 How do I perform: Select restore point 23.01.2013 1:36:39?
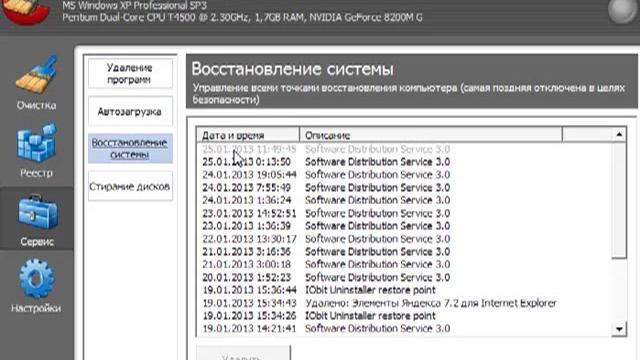[x=404, y=226]
